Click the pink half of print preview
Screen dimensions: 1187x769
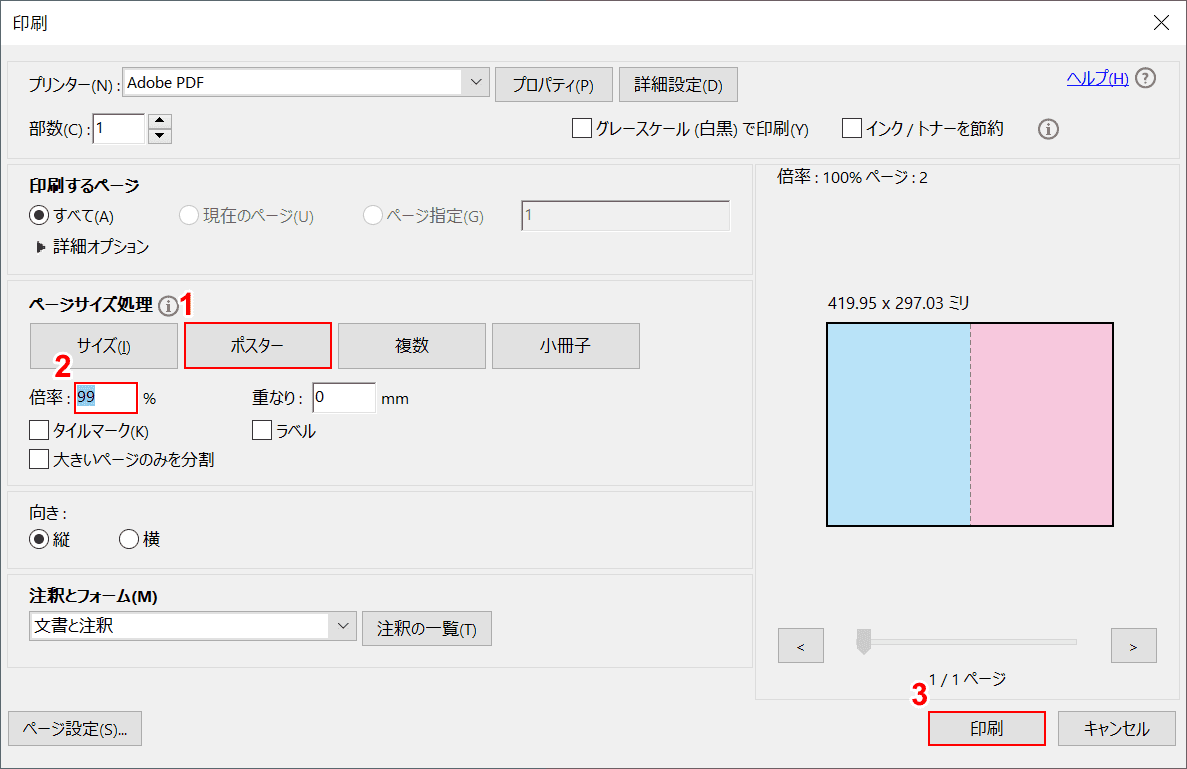coord(1041,425)
